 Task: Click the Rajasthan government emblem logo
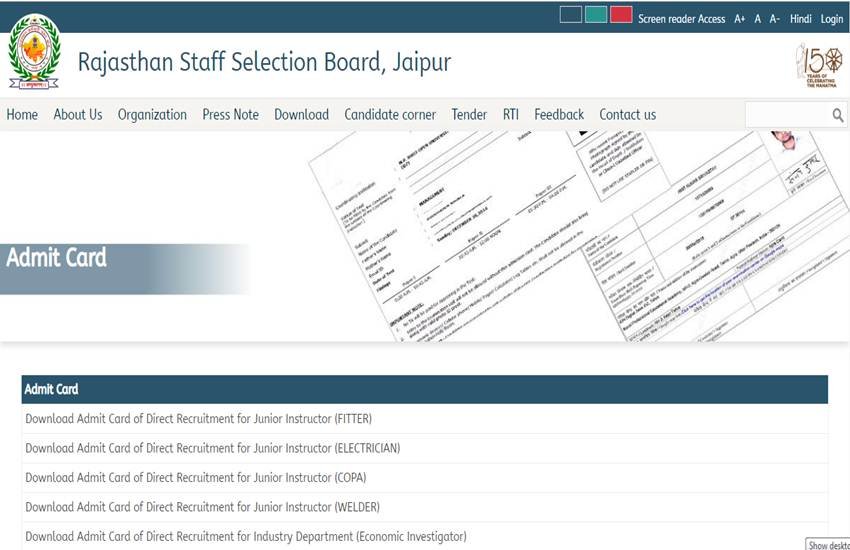[34, 51]
